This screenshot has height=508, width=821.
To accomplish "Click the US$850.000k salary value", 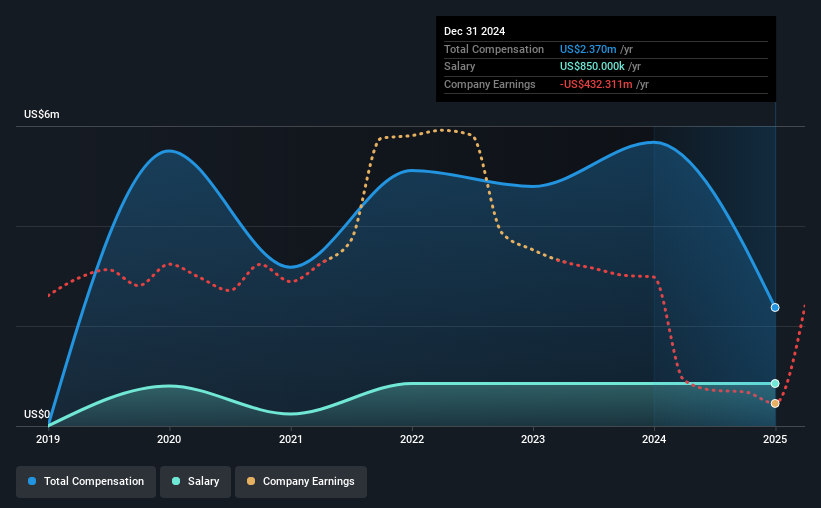I will point(592,67).
